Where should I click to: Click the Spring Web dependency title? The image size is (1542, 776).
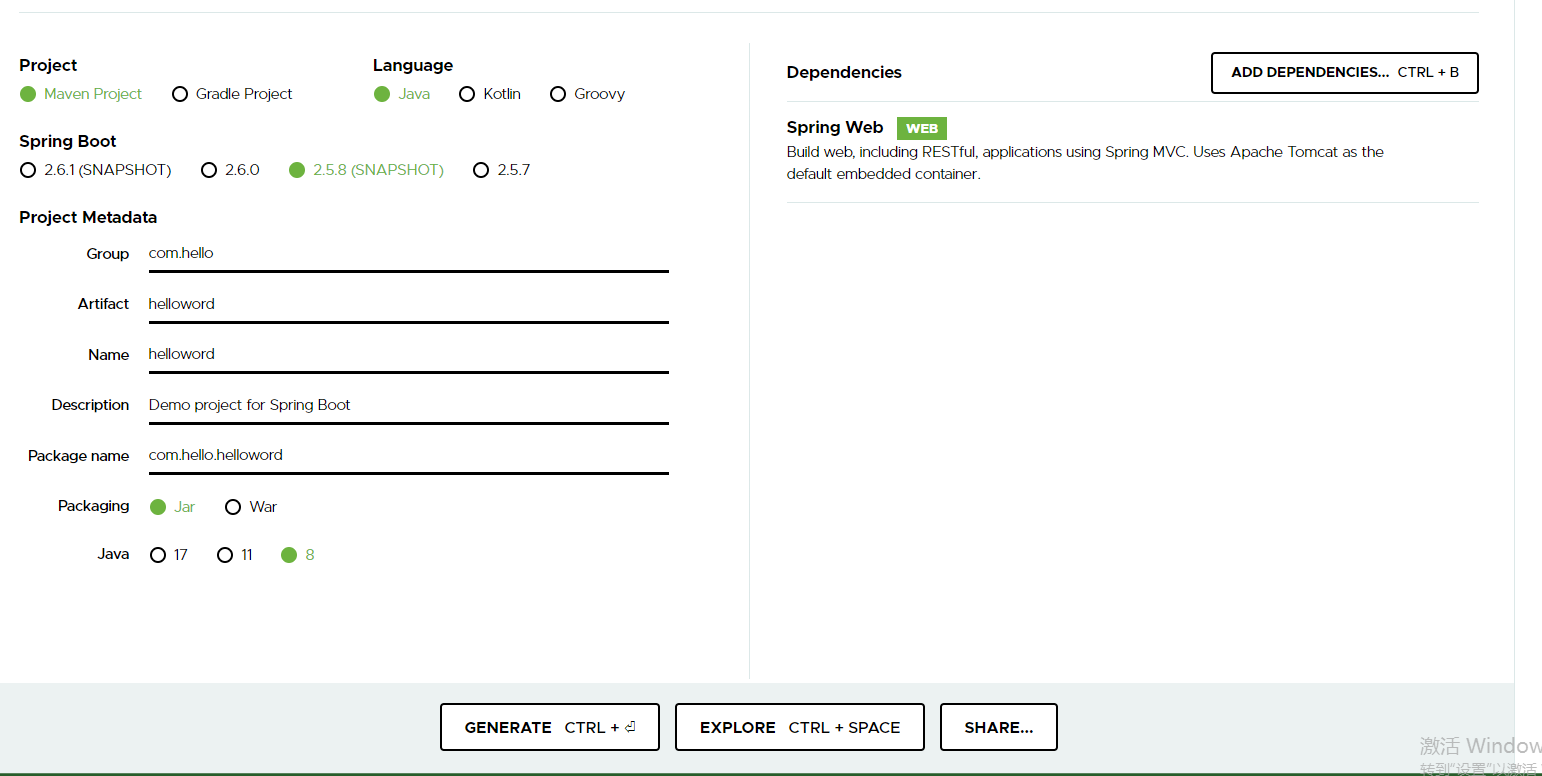pos(835,128)
